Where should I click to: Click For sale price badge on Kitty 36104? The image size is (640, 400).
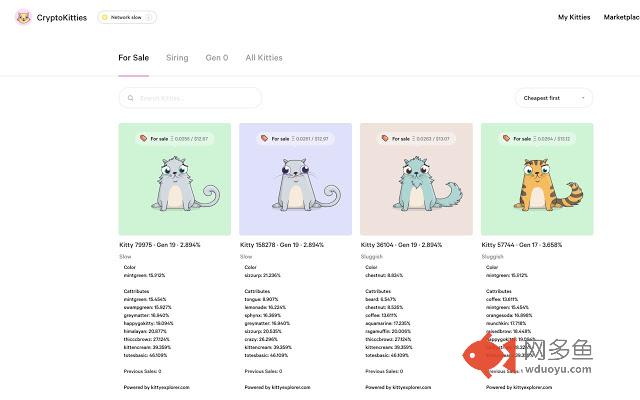click(416, 139)
